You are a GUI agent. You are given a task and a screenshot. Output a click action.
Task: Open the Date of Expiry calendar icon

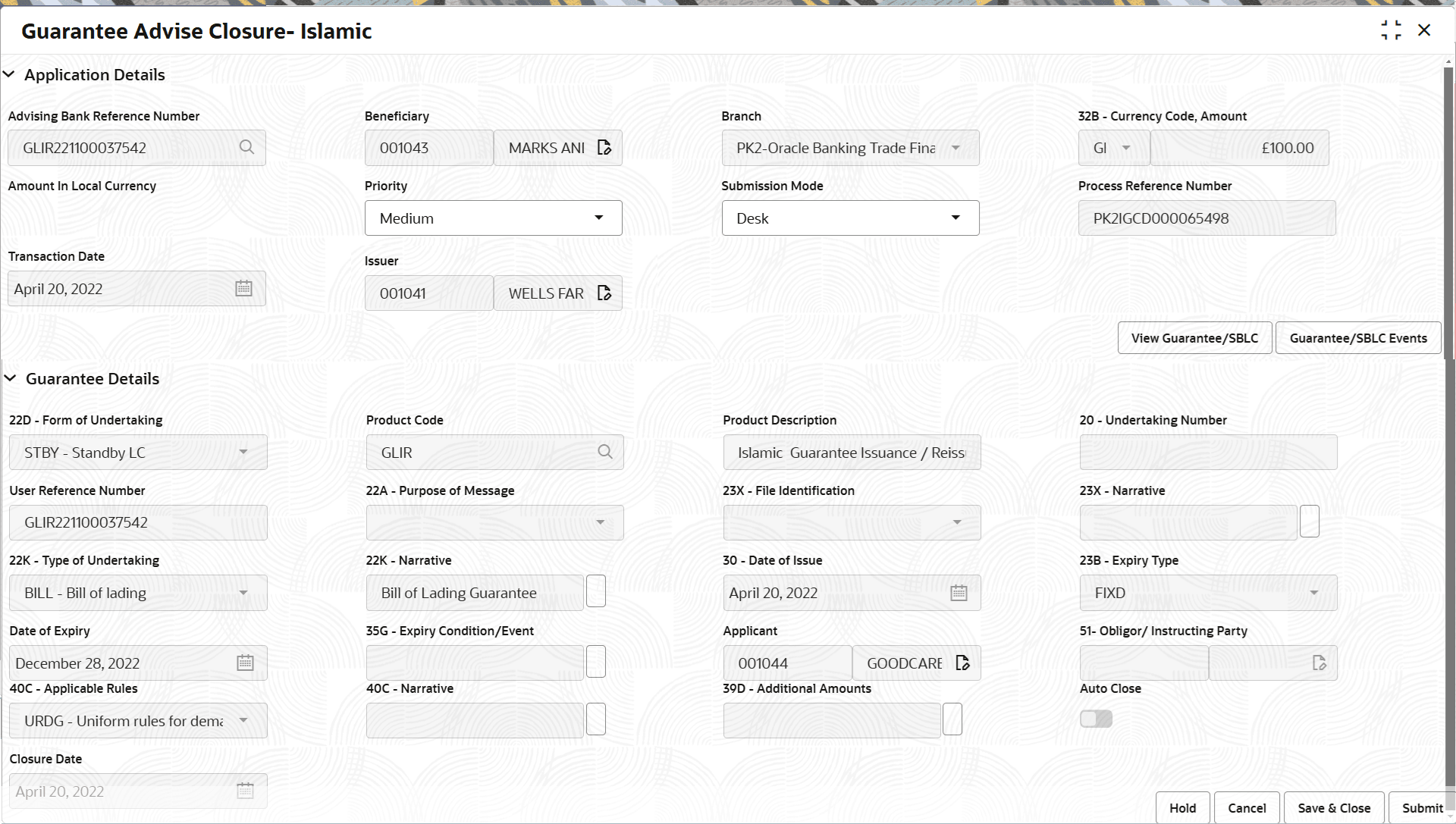click(245, 663)
